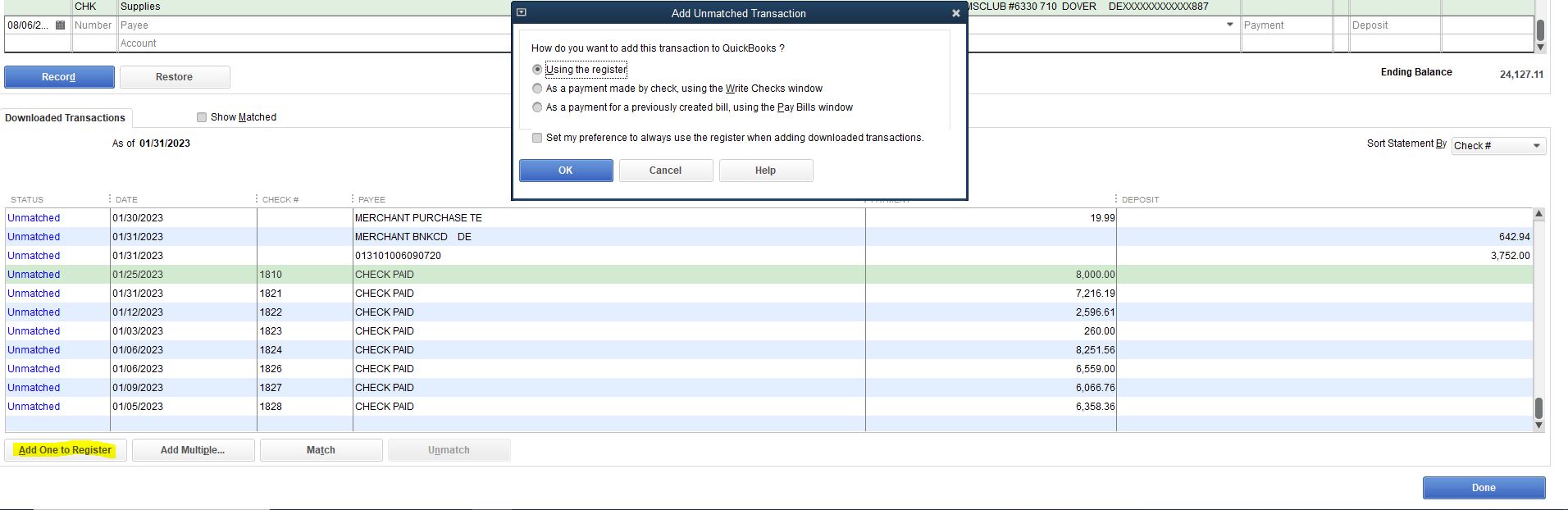Click scroll down arrow of transactions list
The image size is (1568, 510).
(1538, 425)
